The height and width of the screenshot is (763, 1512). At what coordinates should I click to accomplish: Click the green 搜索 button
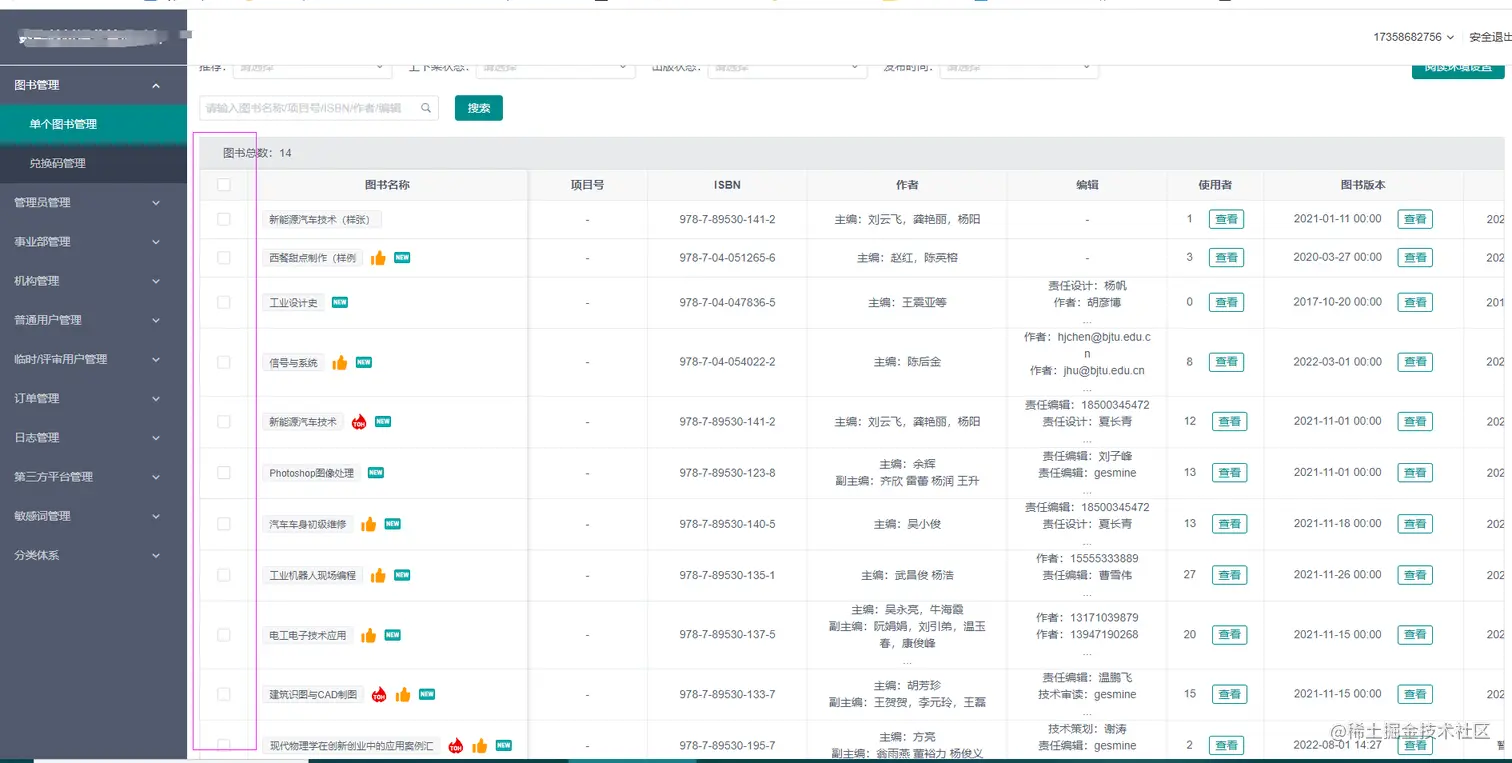(x=479, y=108)
